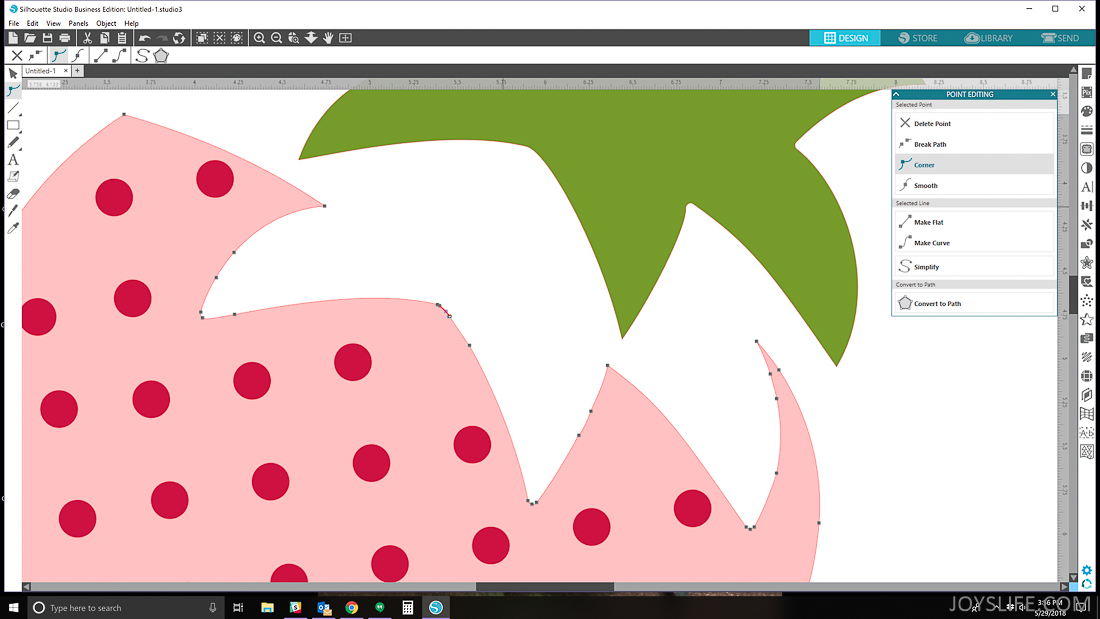Choose the Select arrow tool
1100x619 pixels.
click(x=13, y=74)
